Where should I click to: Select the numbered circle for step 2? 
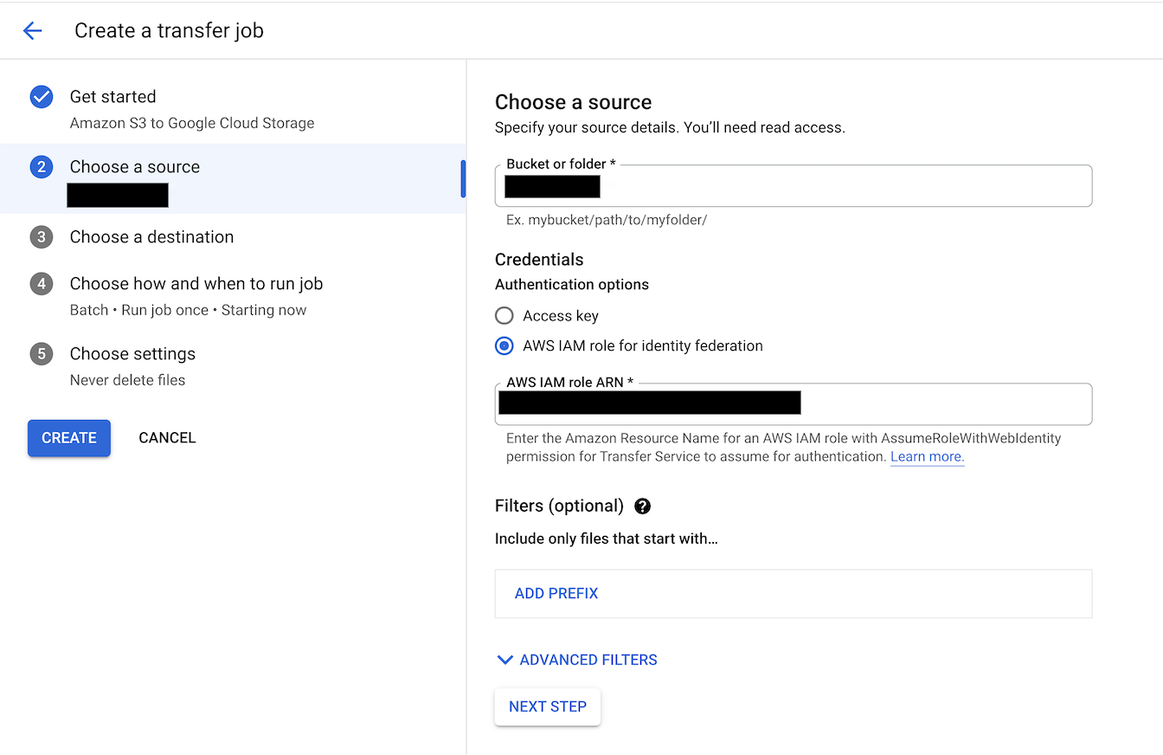coord(41,167)
